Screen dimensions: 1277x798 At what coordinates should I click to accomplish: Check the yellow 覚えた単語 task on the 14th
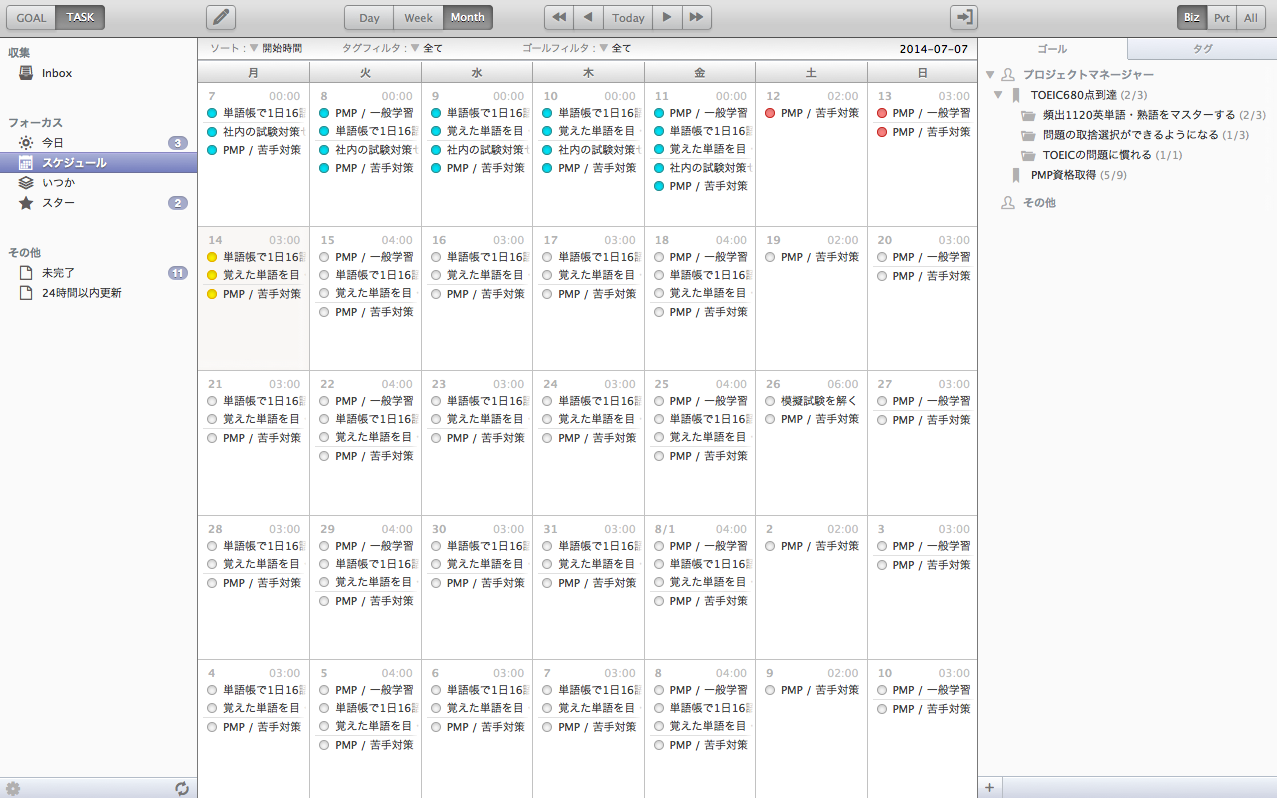[212, 275]
